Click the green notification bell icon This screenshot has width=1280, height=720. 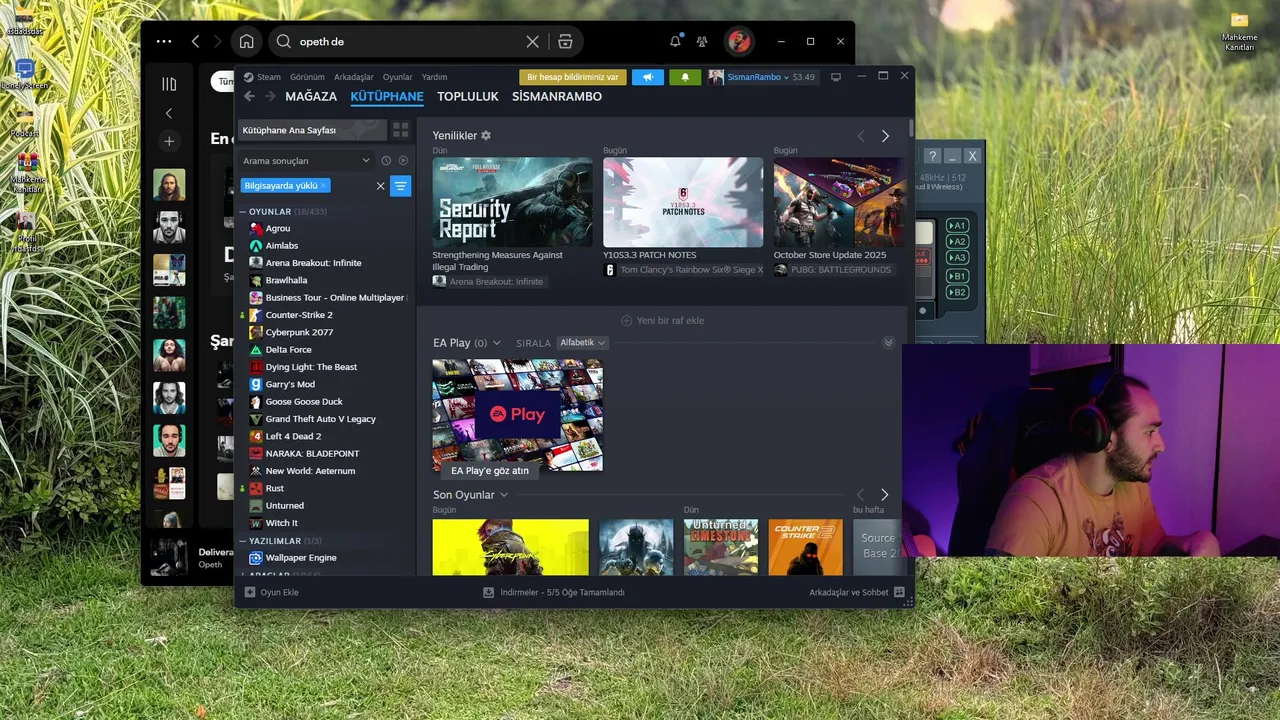[685, 77]
